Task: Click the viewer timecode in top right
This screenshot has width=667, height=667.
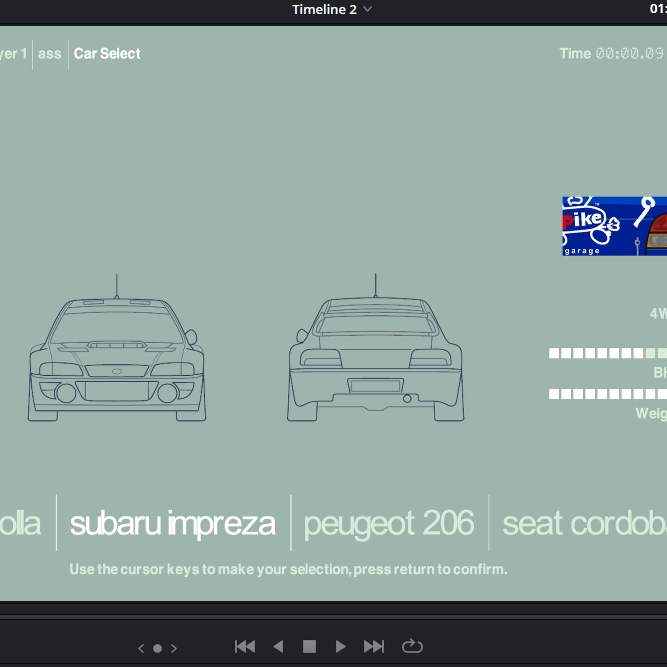Action: pos(658,9)
